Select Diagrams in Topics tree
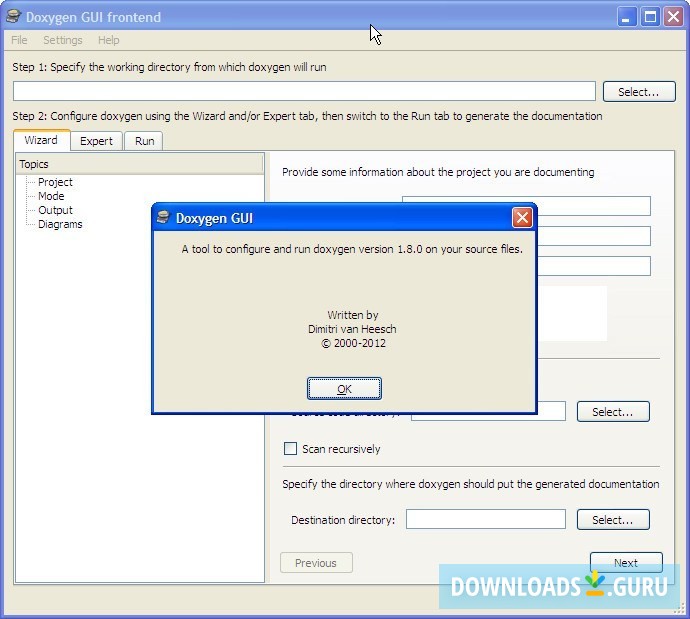 coord(60,224)
